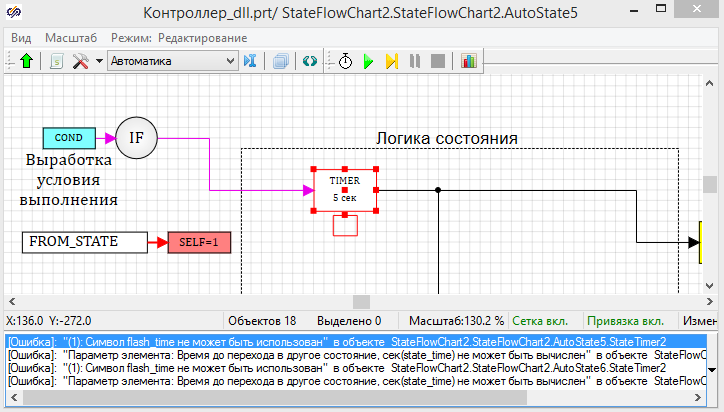Screen dimensions: 724x412
Task: Select the last error row in log
Action: point(356,381)
